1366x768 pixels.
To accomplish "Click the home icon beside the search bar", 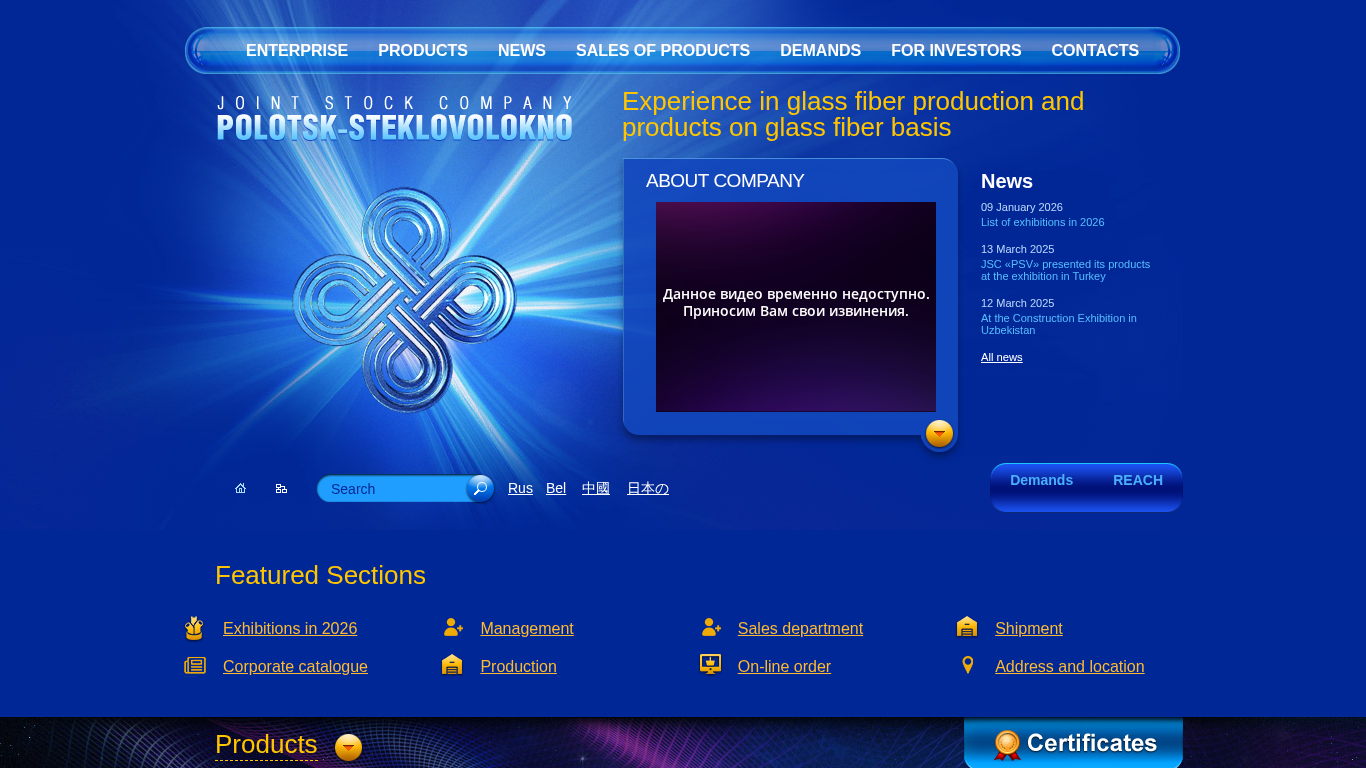I will [240, 488].
